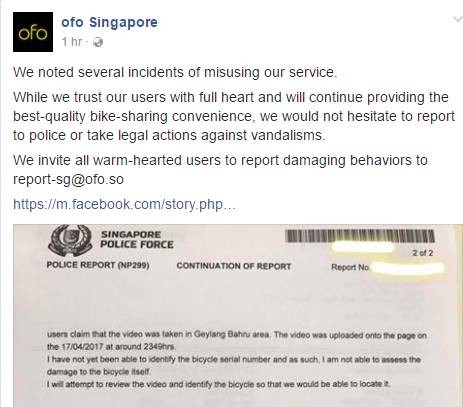The height and width of the screenshot is (407, 463).
Task: Click the 2 of 2 page indicator
Action: tap(423, 253)
